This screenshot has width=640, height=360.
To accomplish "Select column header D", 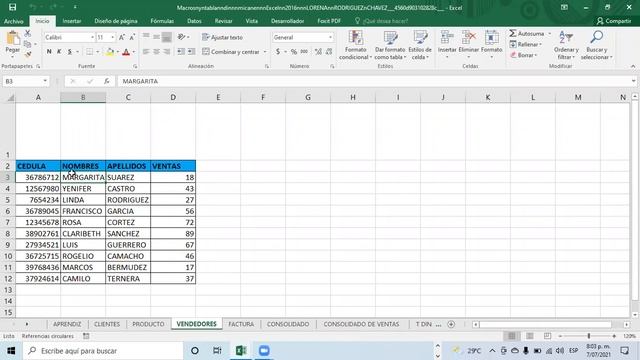I will tap(173, 97).
